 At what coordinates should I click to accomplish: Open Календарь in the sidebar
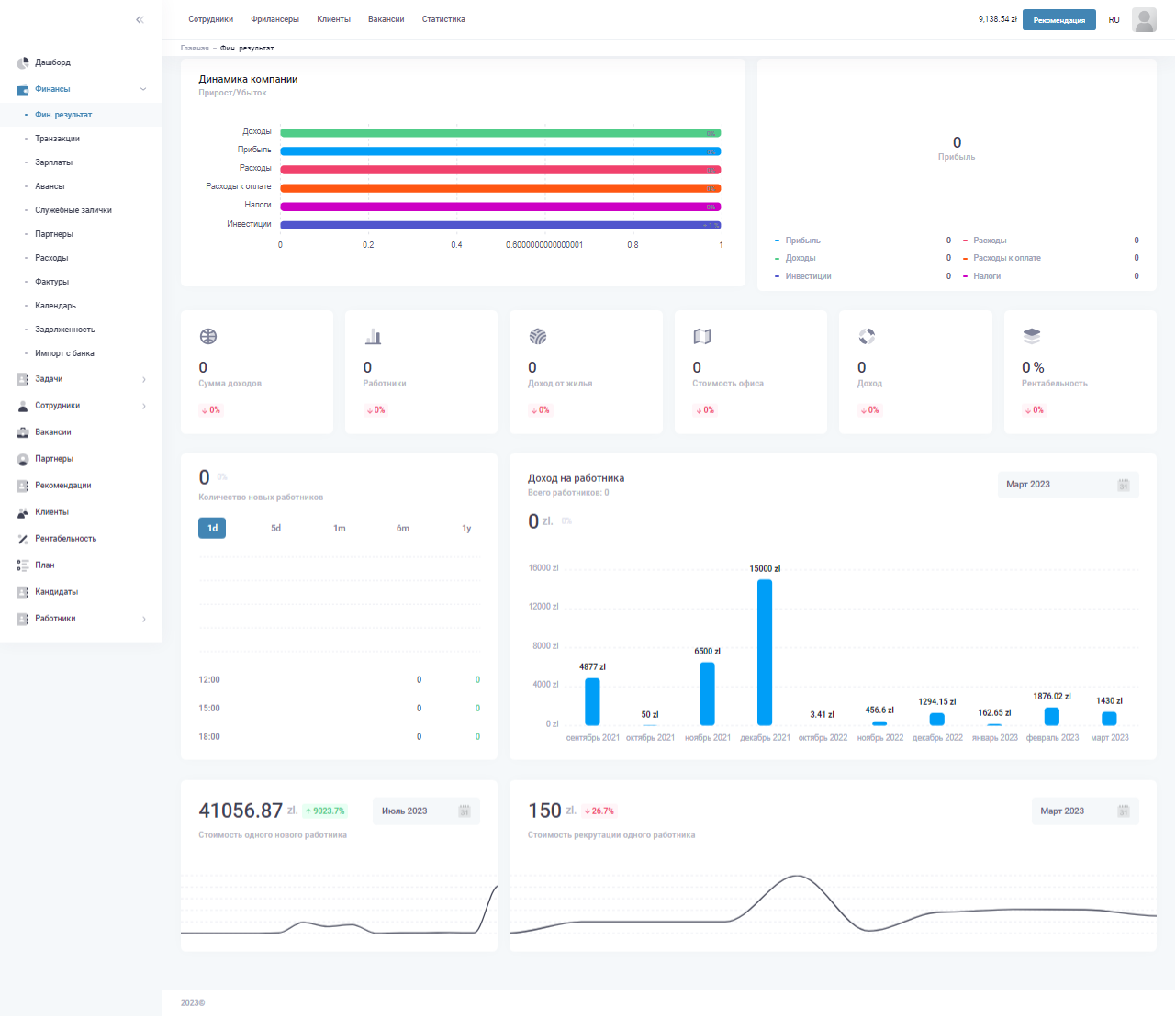tap(56, 306)
